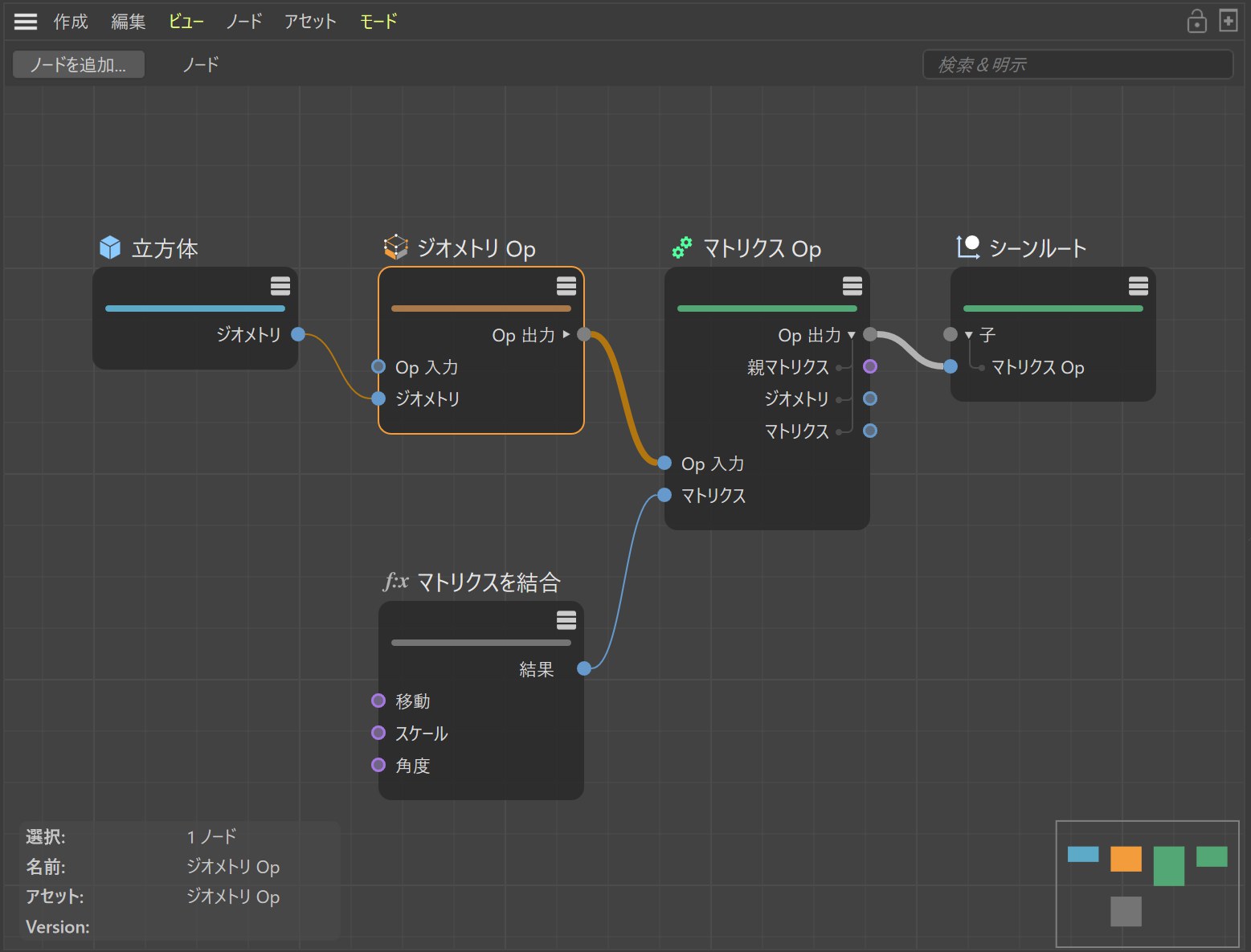Click the Version: label in the info panel
The image size is (1251, 952).
coord(58,927)
